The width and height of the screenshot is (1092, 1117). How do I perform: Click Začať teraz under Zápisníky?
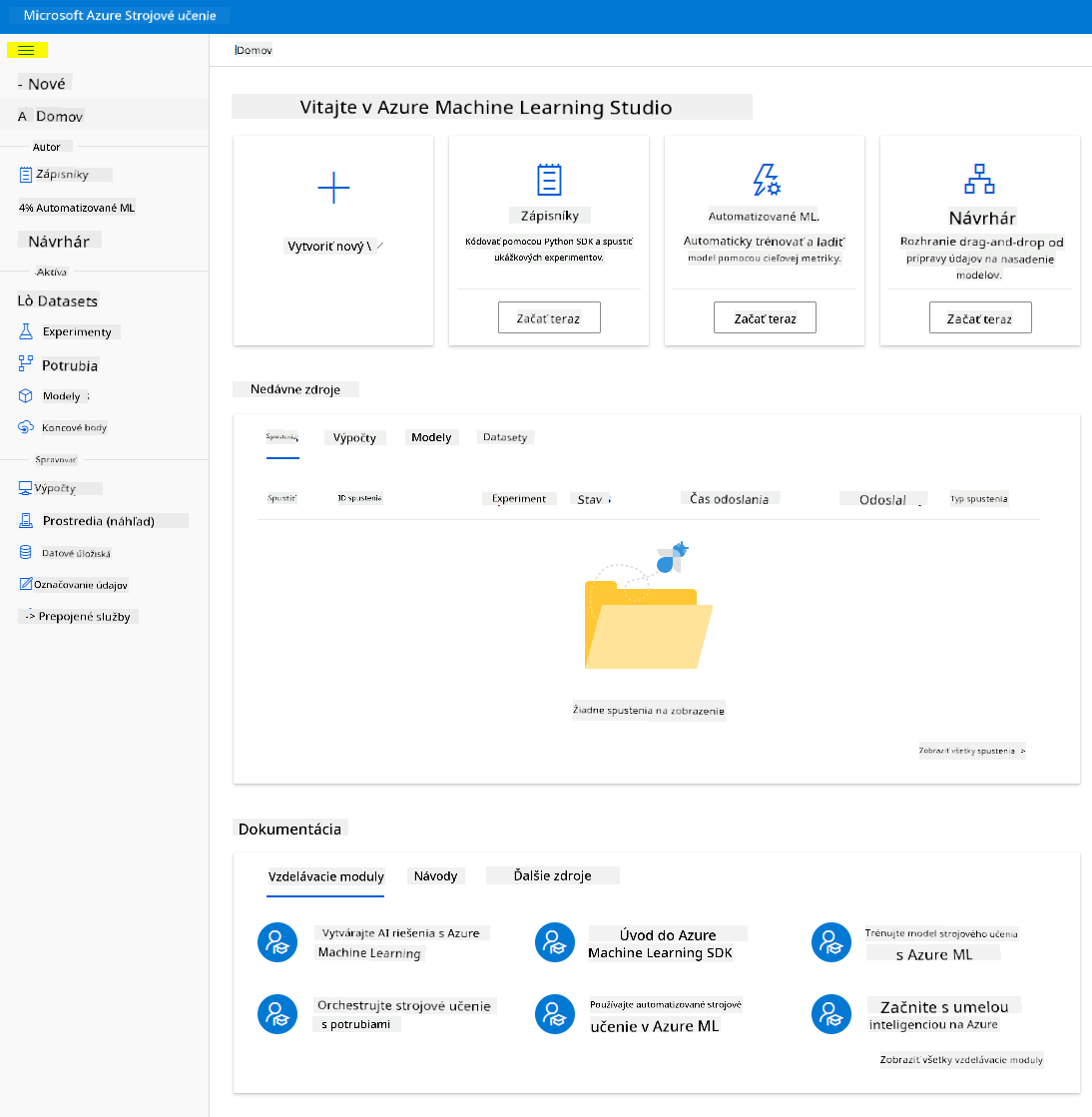549,317
